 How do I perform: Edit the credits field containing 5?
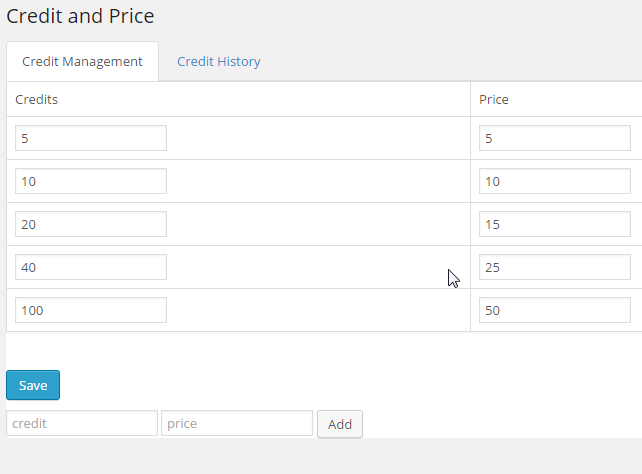[x=91, y=138]
